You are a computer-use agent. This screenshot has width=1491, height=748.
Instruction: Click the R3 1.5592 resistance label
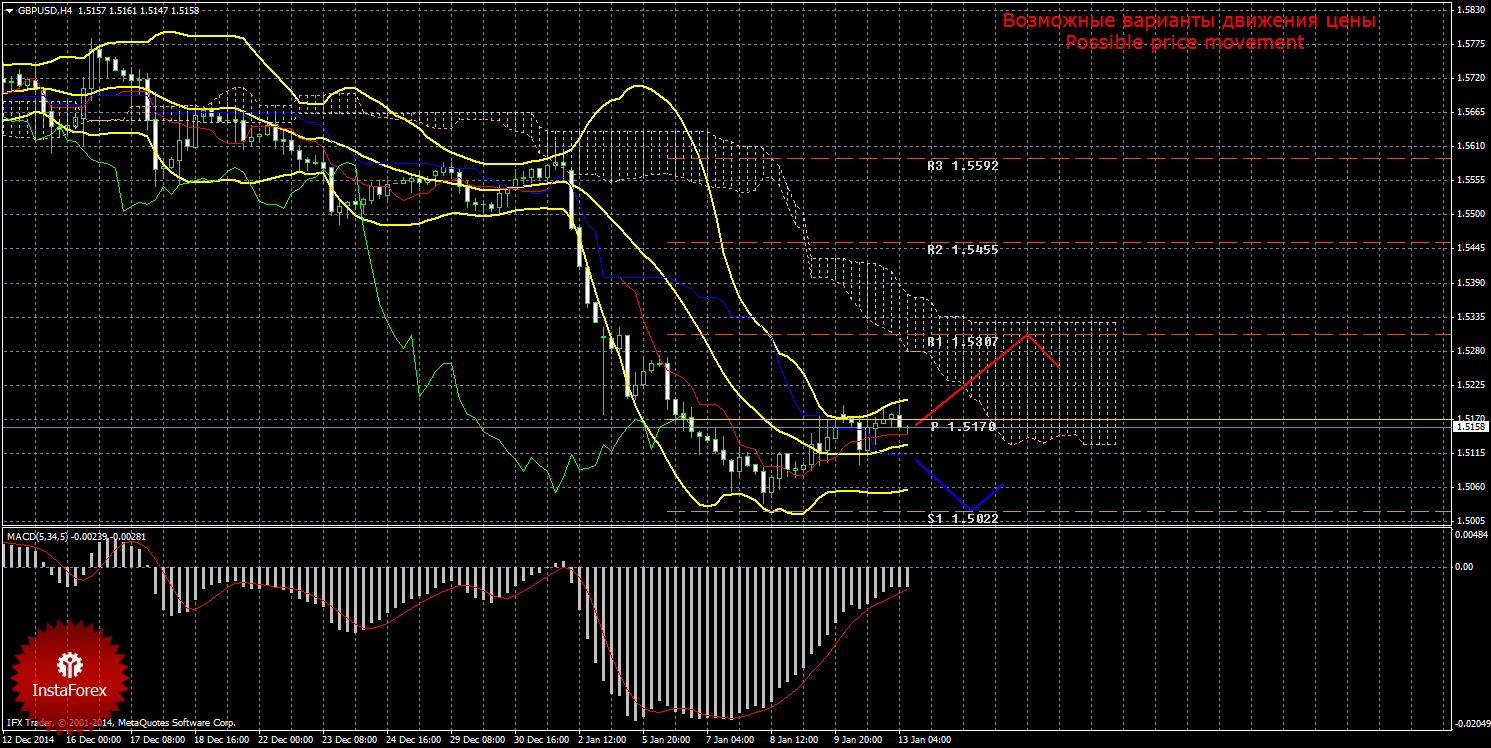[962, 166]
